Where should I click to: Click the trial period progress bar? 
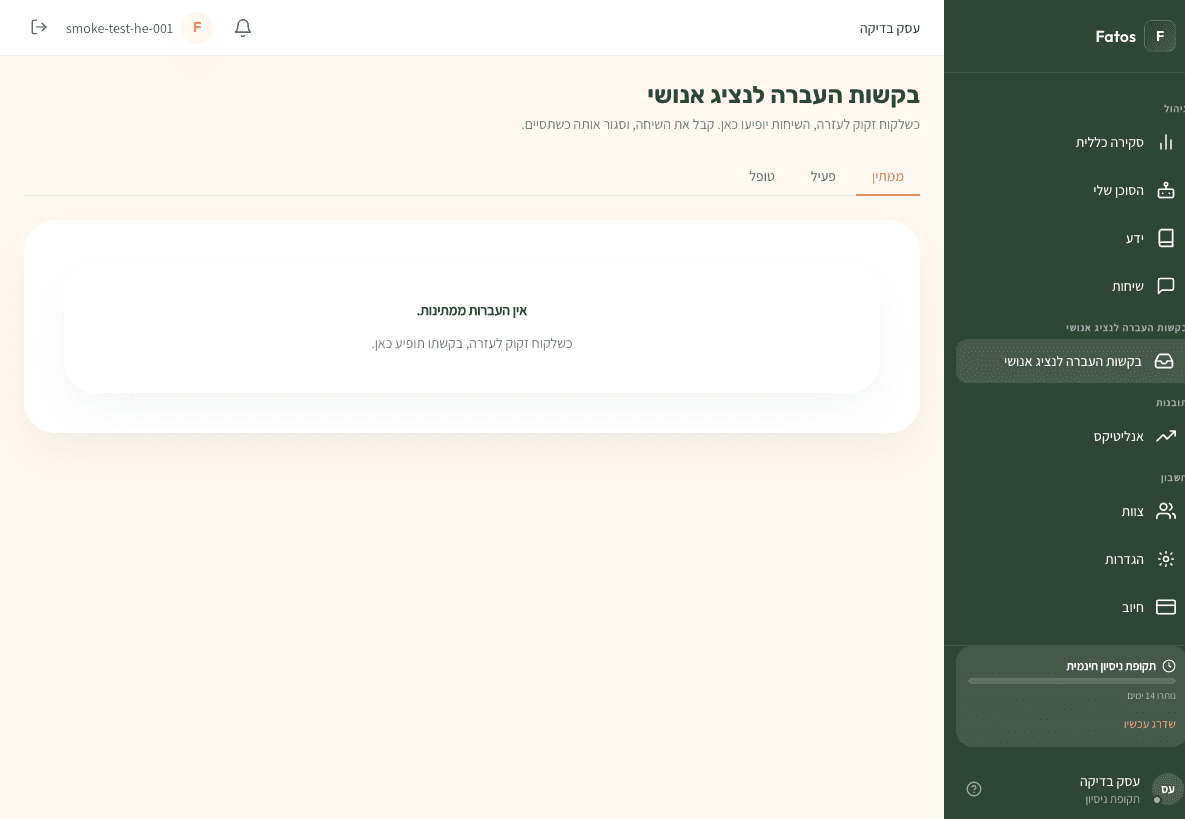coord(1071,681)
